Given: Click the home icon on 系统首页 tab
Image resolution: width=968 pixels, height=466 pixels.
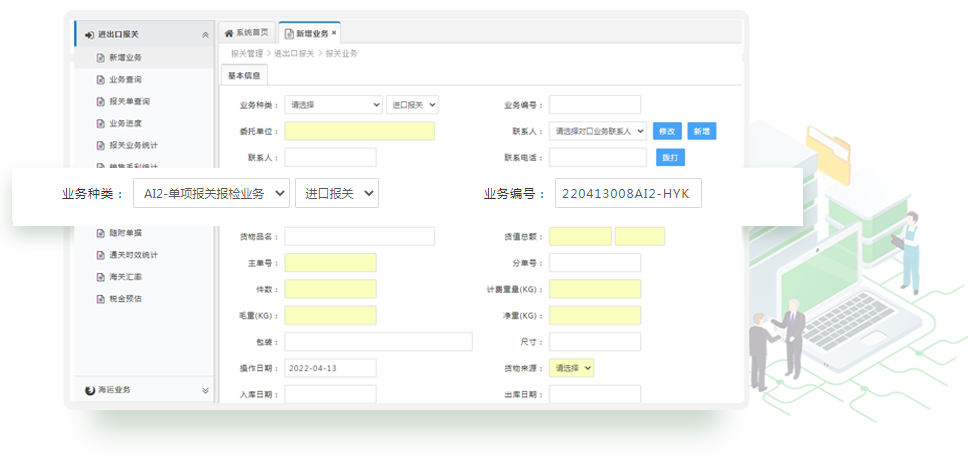Looking at the screenshot, I should coord(229,33).
